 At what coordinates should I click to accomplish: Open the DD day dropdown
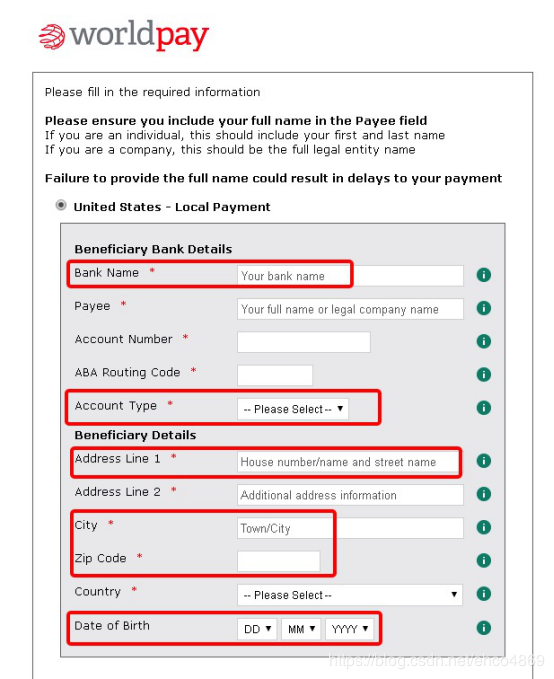257,629
